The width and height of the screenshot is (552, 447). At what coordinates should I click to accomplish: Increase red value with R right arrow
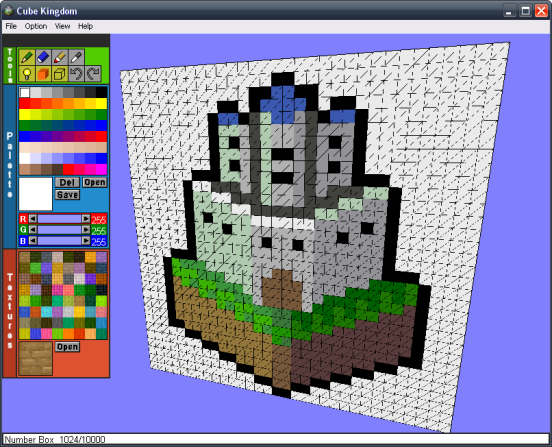click(x=86, y=219)
